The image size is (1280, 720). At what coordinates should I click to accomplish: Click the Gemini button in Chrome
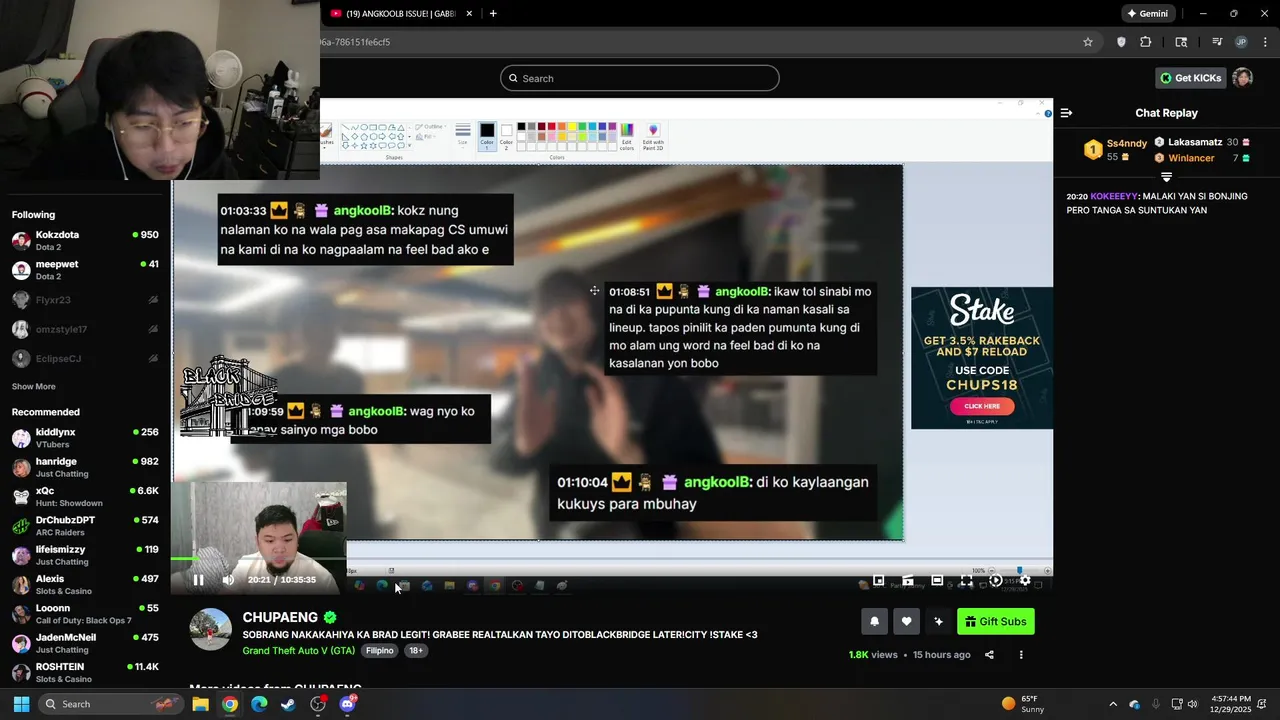(1147, 14)
